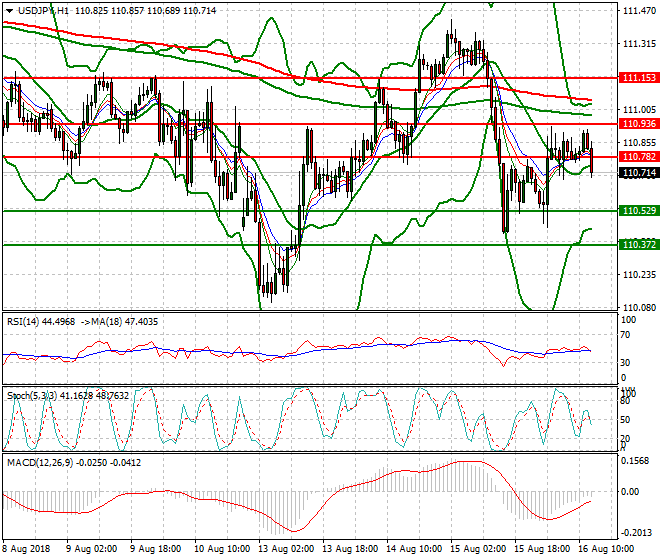Select the 111.005 price scale value

(x=639, y=110)
